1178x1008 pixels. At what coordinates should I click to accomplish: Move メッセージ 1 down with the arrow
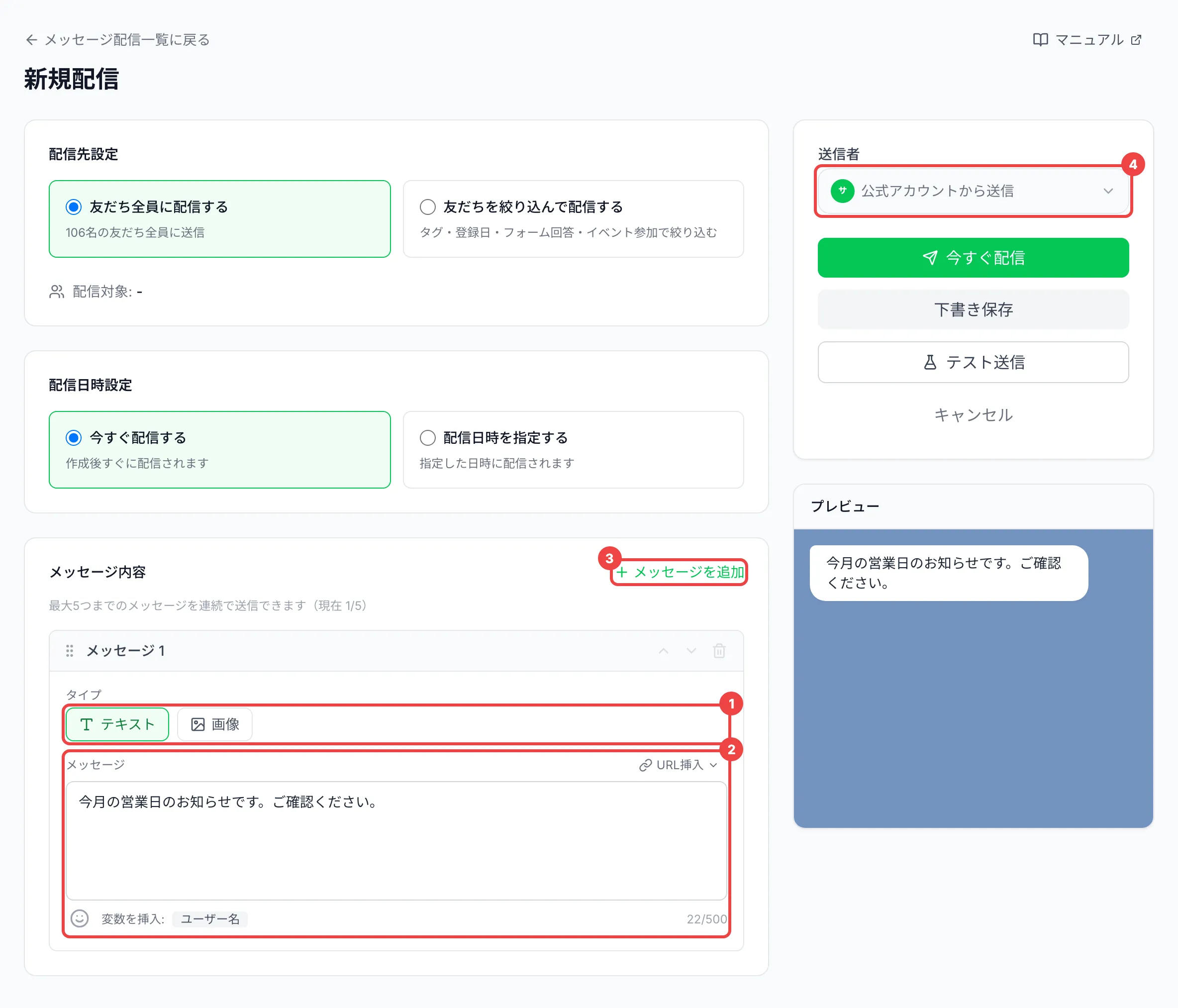coord(691,650)
